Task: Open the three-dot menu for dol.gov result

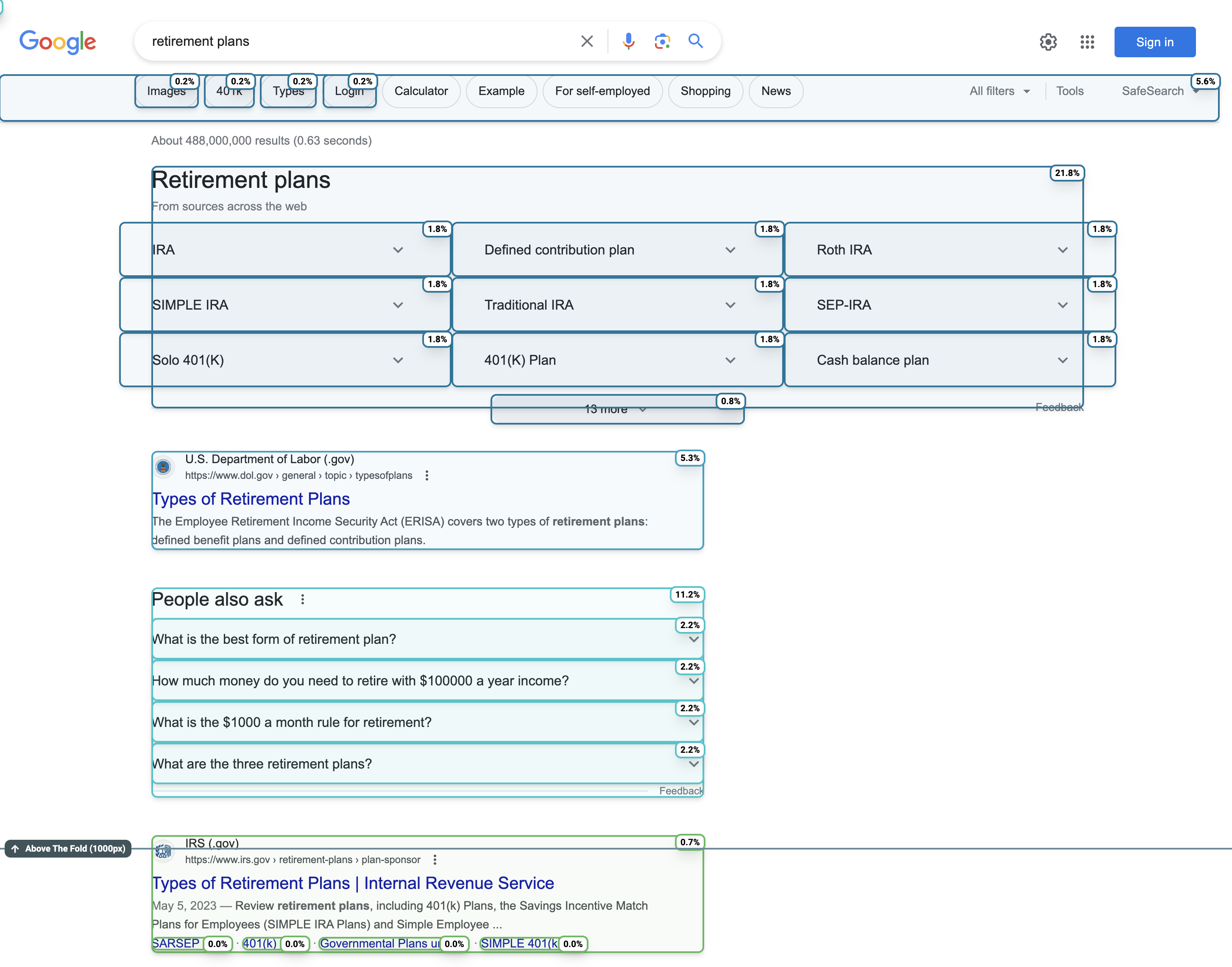Action: pyautogui.click(x=426, y=475)
